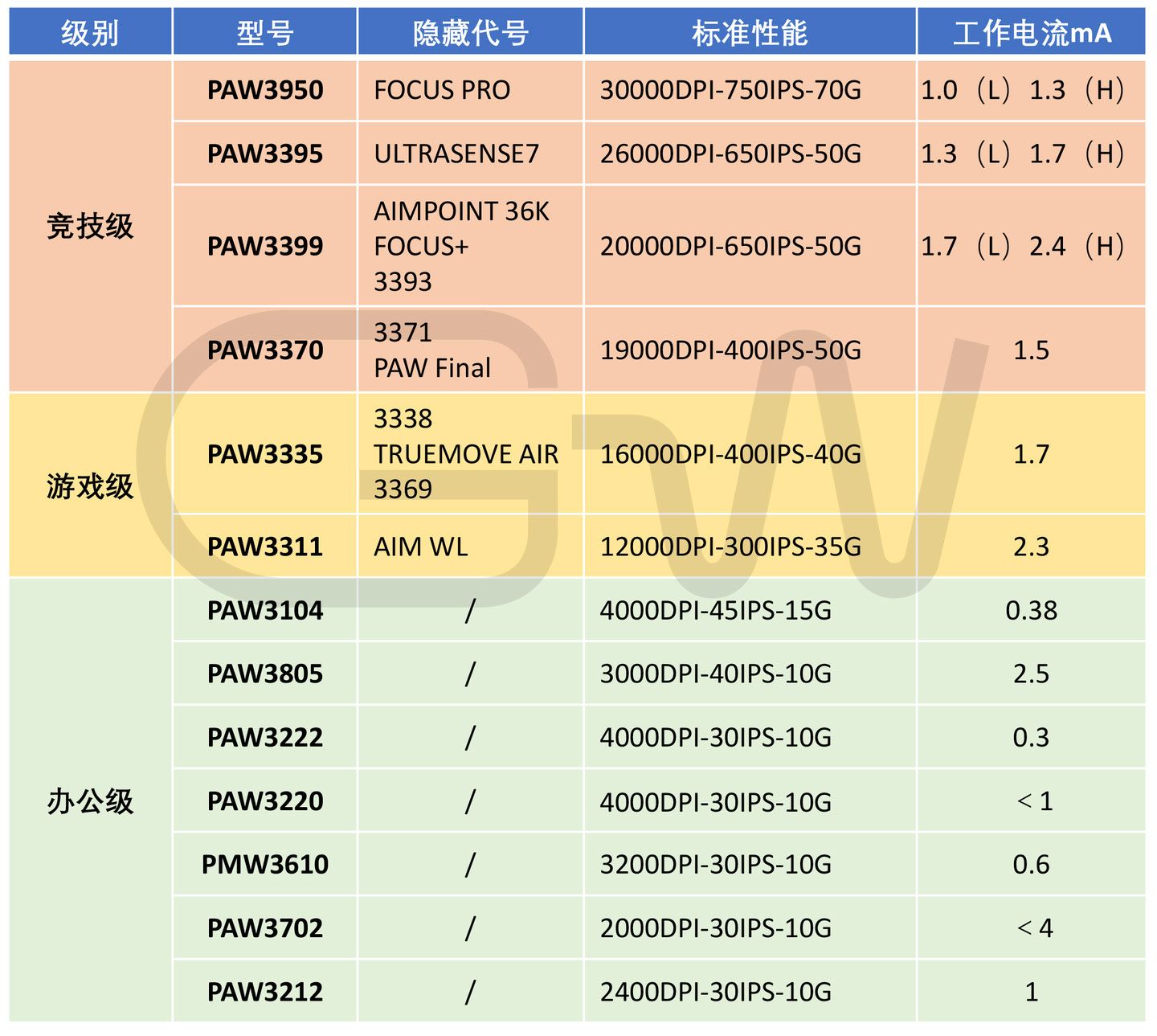Click the PAW3212 model cell

[265, 991]
